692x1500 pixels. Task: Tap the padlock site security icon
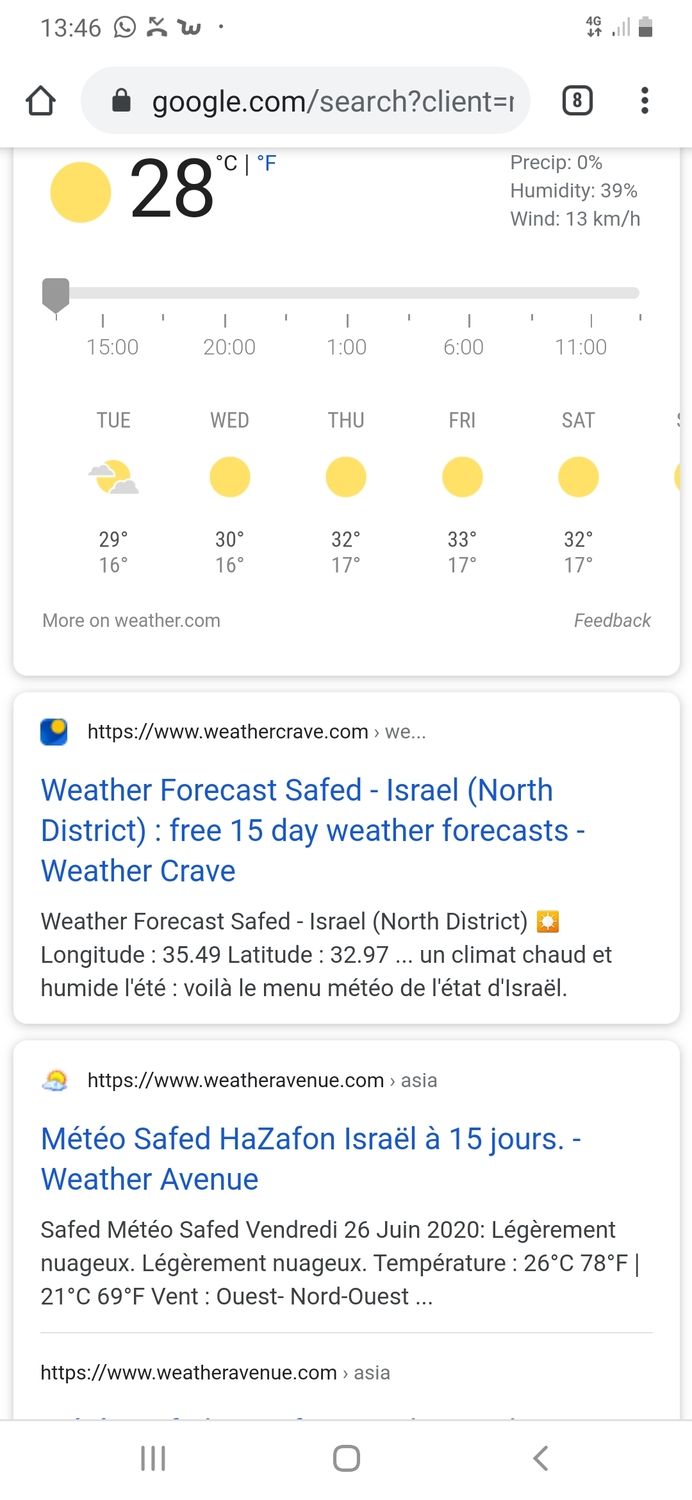click(x=122, y=101)
